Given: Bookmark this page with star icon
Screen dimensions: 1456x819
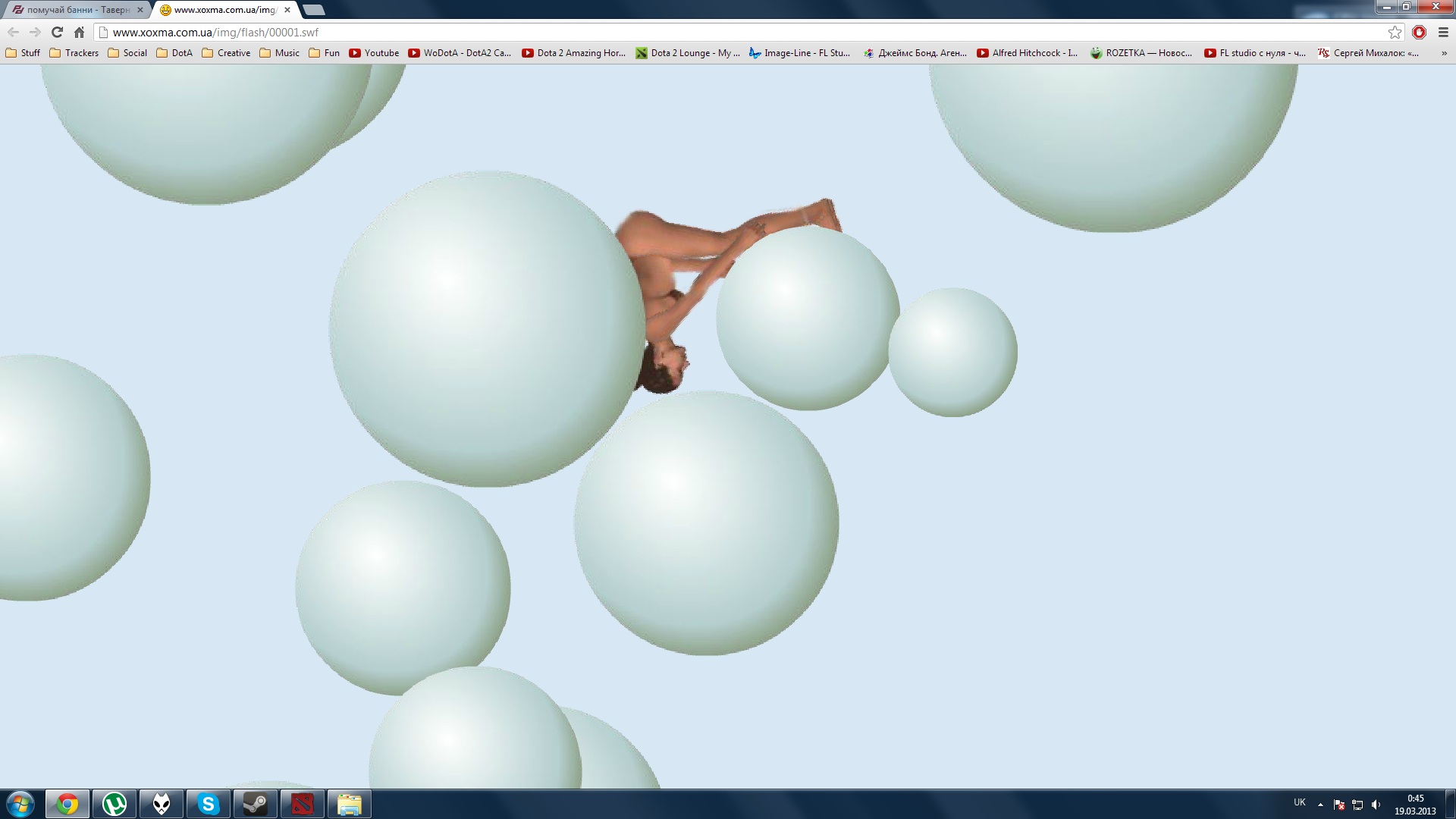Looking at the screenshot, I should (x=1395, y=32).
